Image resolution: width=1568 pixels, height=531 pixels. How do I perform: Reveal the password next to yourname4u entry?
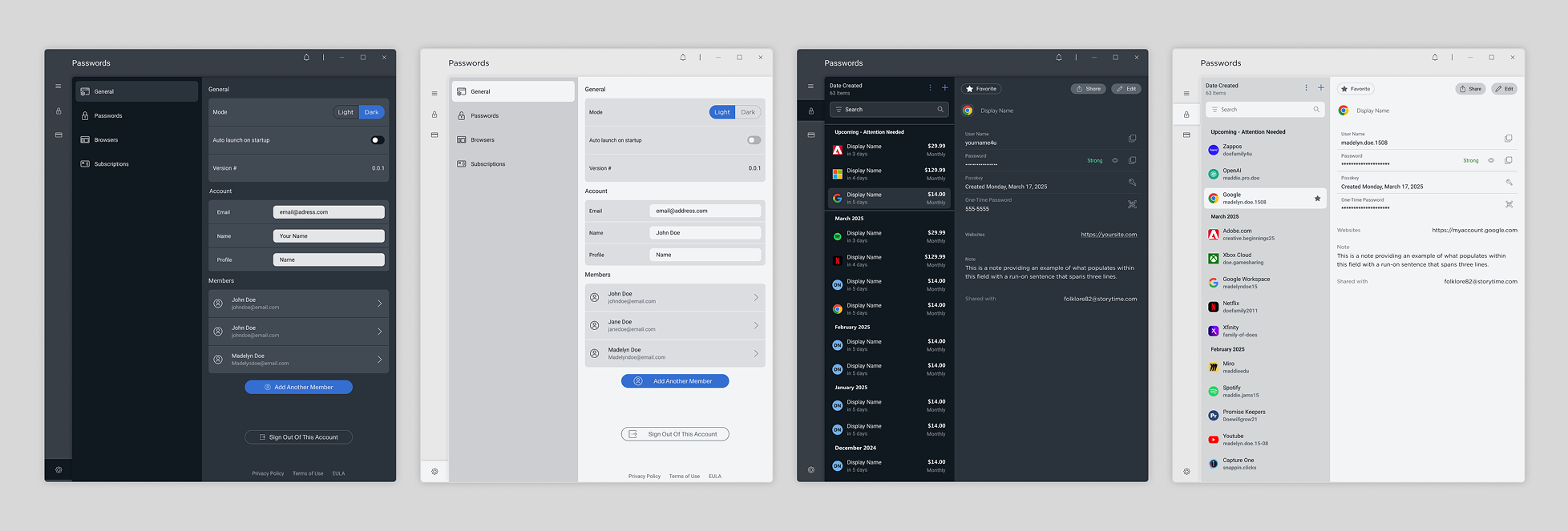click(1114, 161)
